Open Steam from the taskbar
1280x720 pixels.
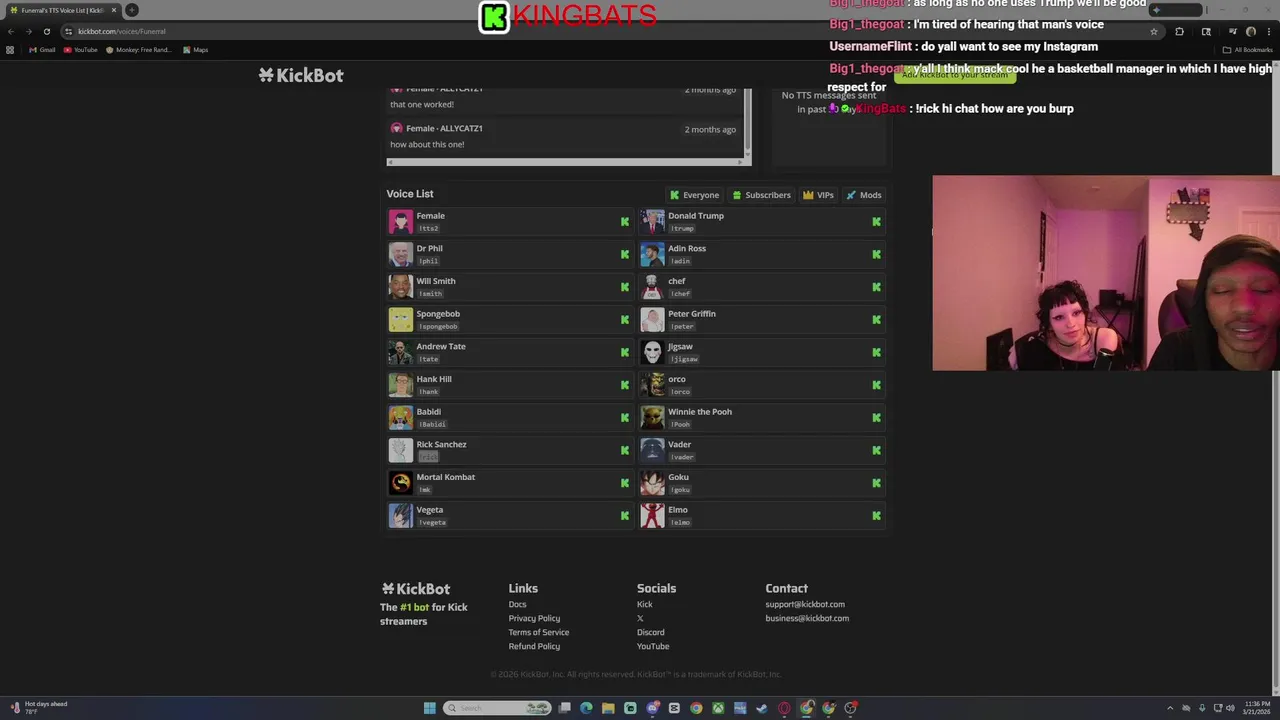(x=762, y=708)
